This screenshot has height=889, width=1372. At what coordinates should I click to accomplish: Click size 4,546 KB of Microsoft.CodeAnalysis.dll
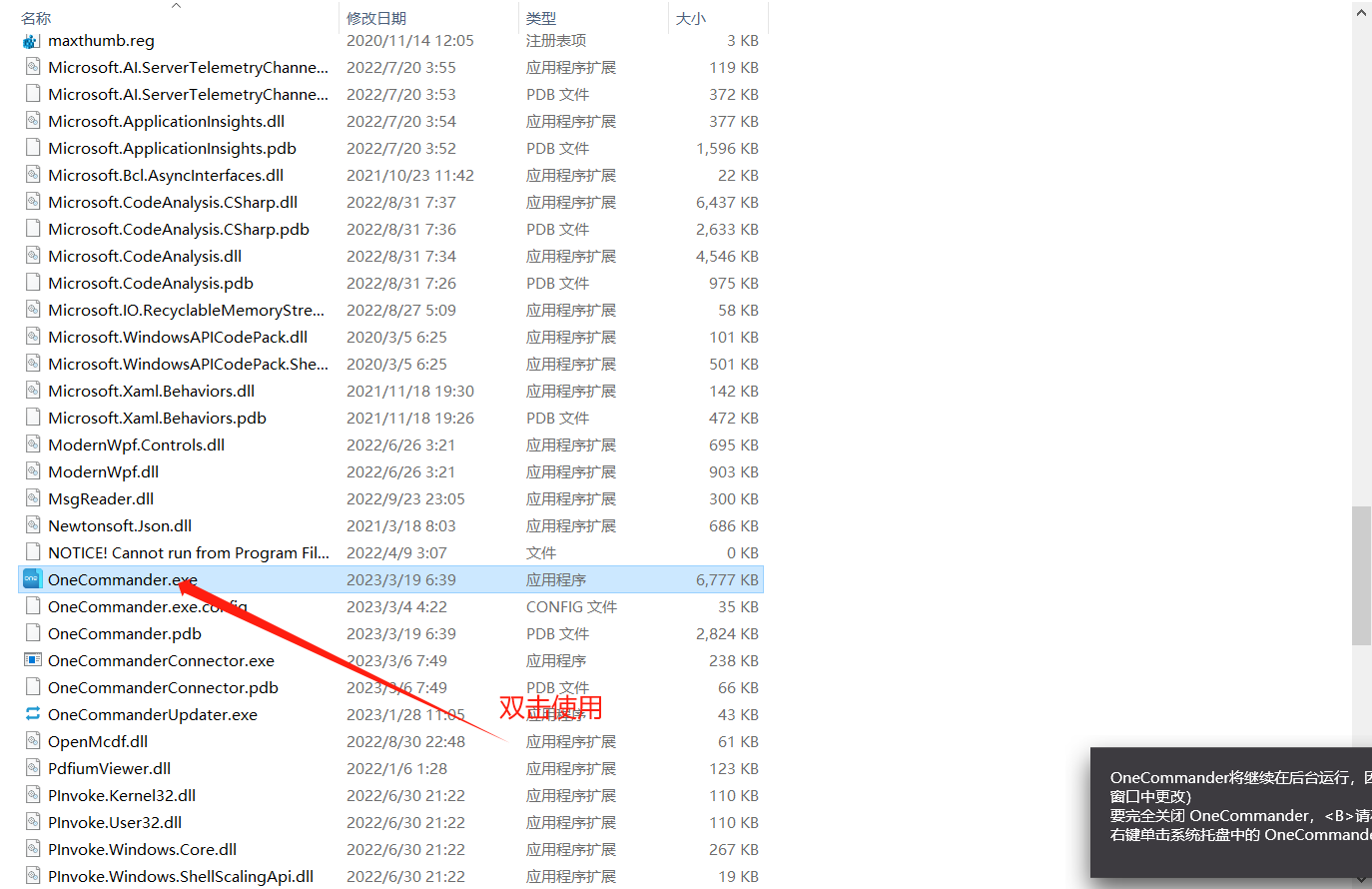tap(727, 256)
